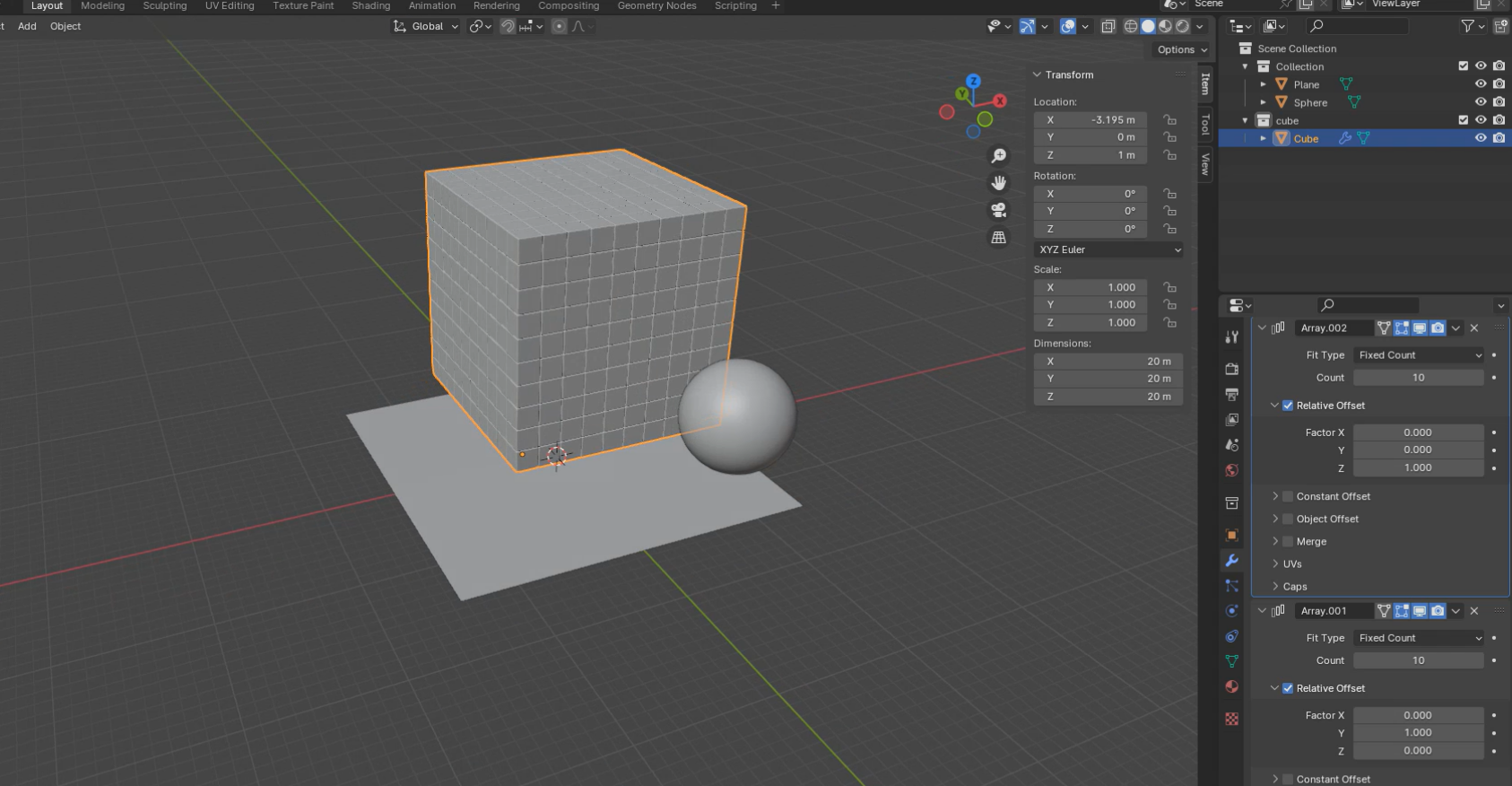Expand the Caps section
1512x786 pixels.
[1275, 587]
